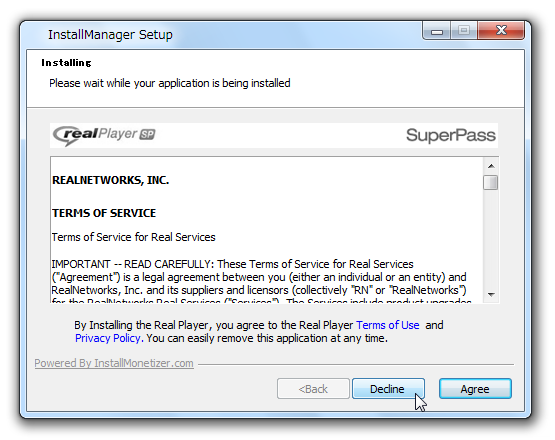This screenshot has height=440, width=555.
Task: Click the grayed-out Back button
Action: point(313,389)
